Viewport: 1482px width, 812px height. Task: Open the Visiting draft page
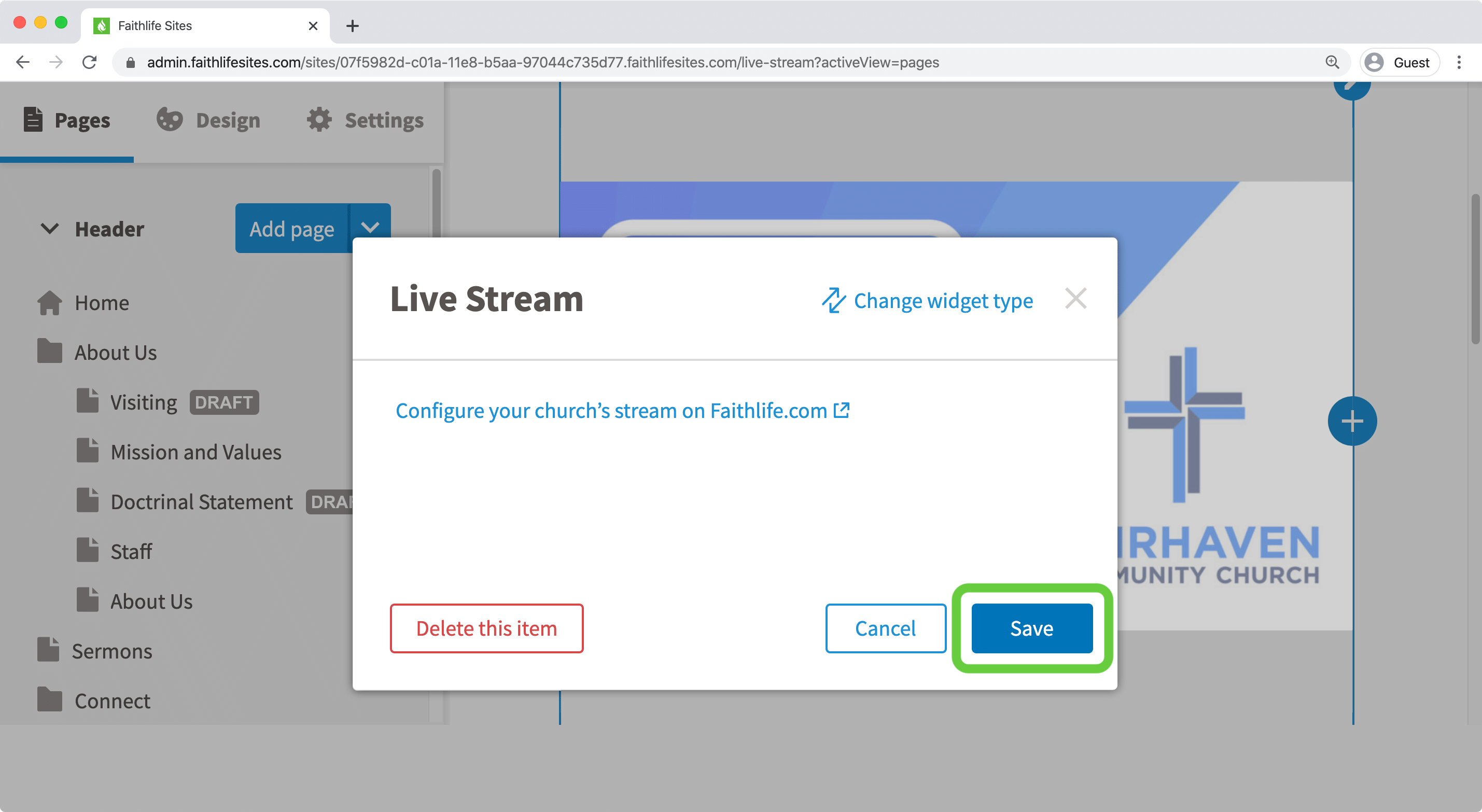(143, 402)
